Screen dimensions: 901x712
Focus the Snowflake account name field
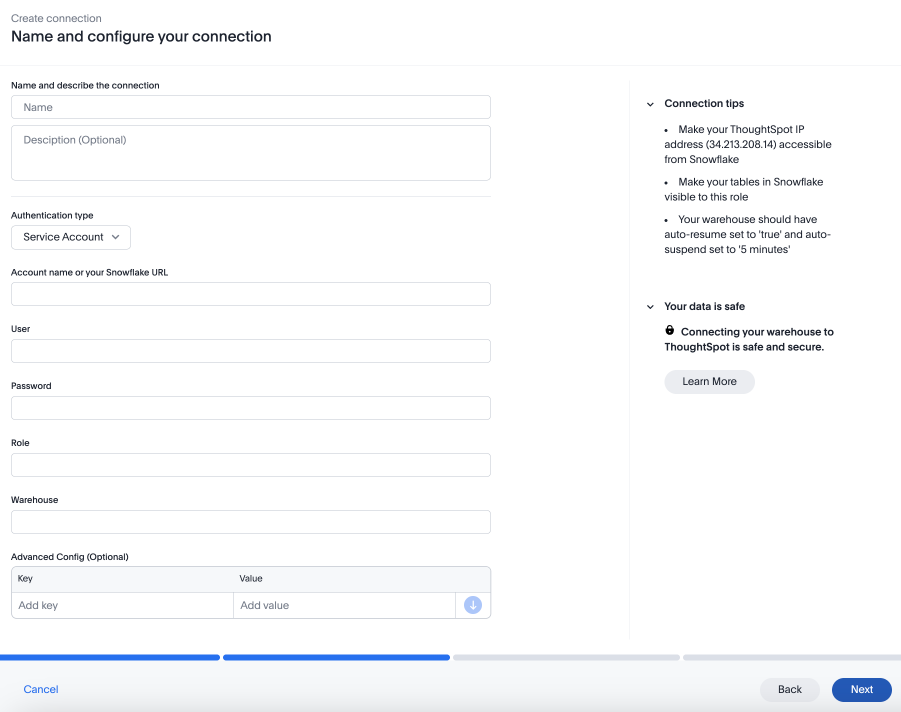tap(250, 293)
